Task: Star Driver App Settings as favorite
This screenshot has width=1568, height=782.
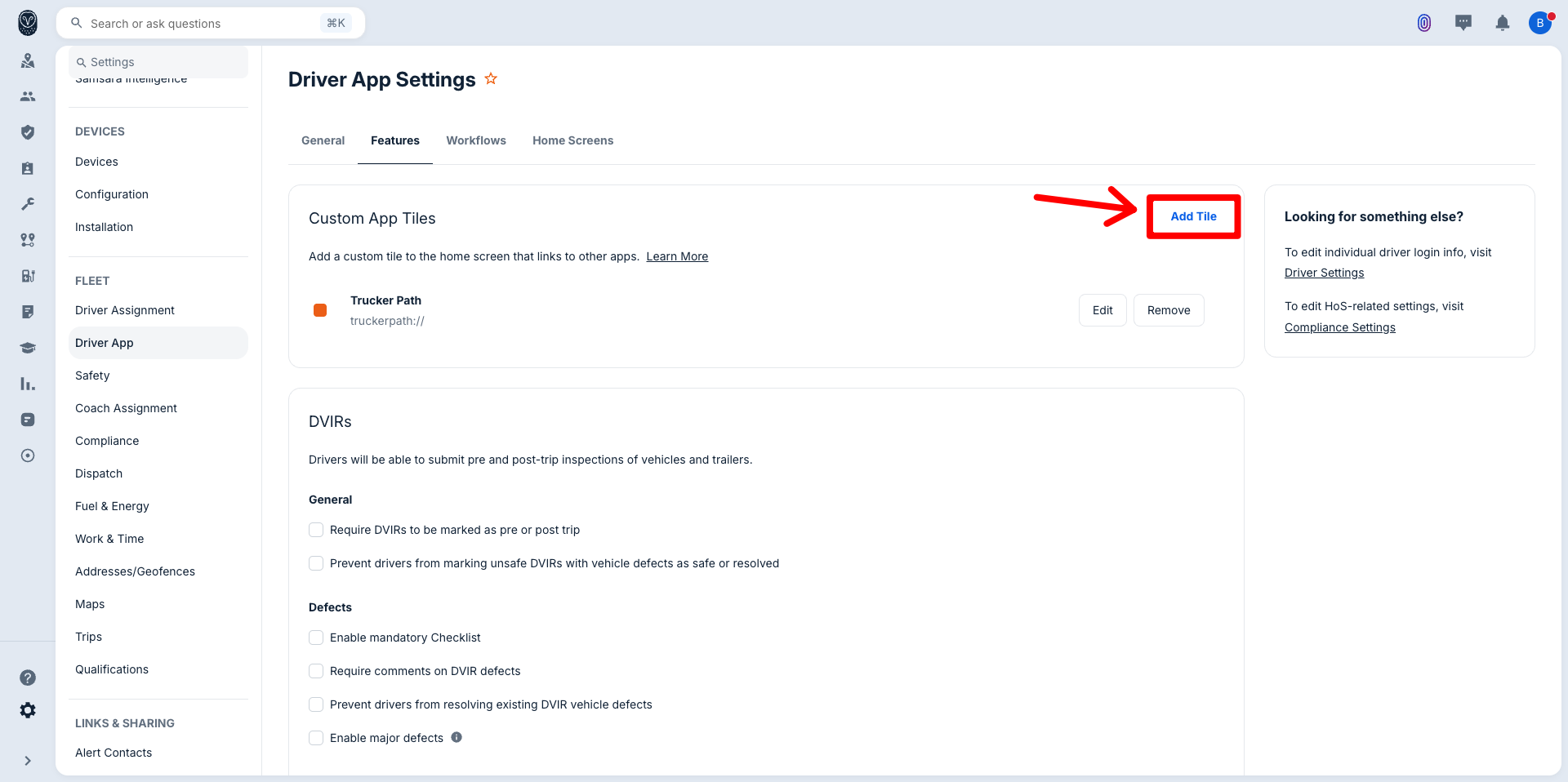Action: [x=491, y=79]
